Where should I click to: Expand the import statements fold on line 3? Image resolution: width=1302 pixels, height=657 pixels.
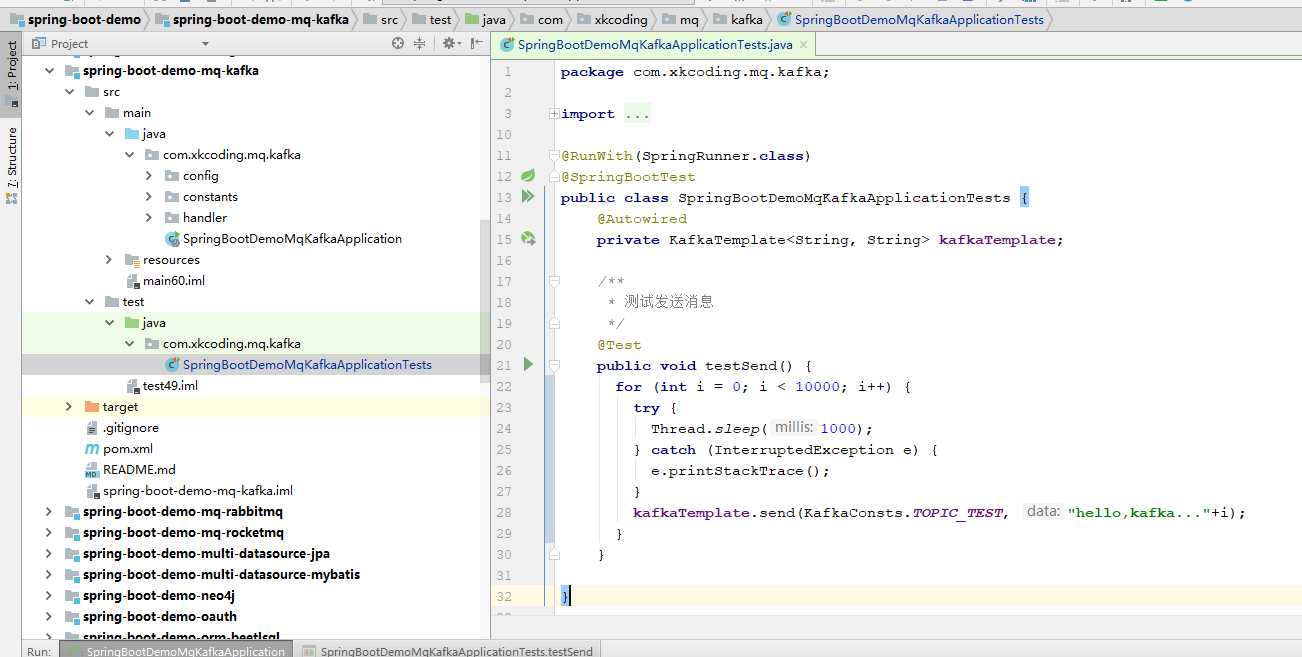point(553,114)
